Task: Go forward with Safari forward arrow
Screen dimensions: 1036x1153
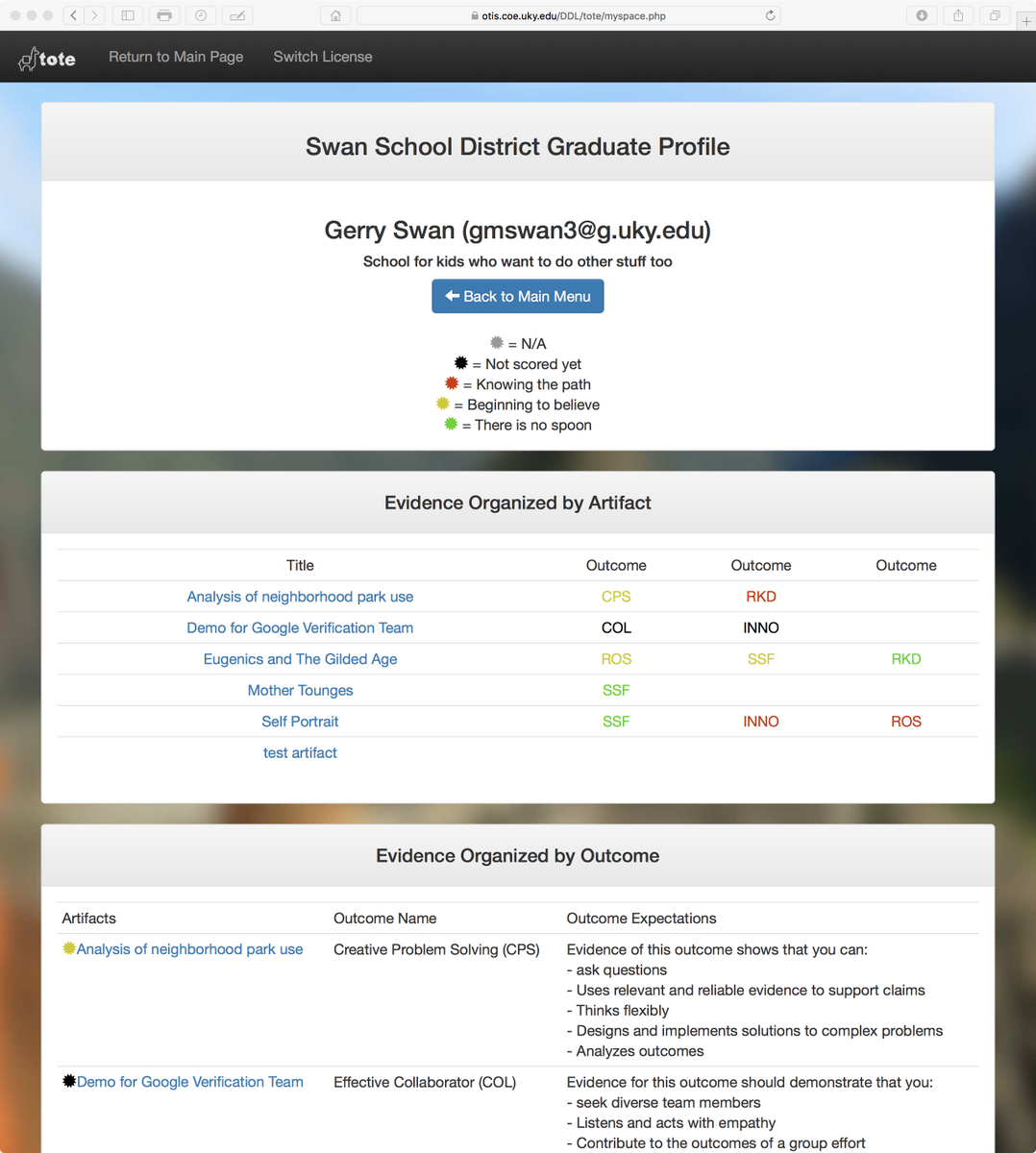Action: tap(95, 15)
